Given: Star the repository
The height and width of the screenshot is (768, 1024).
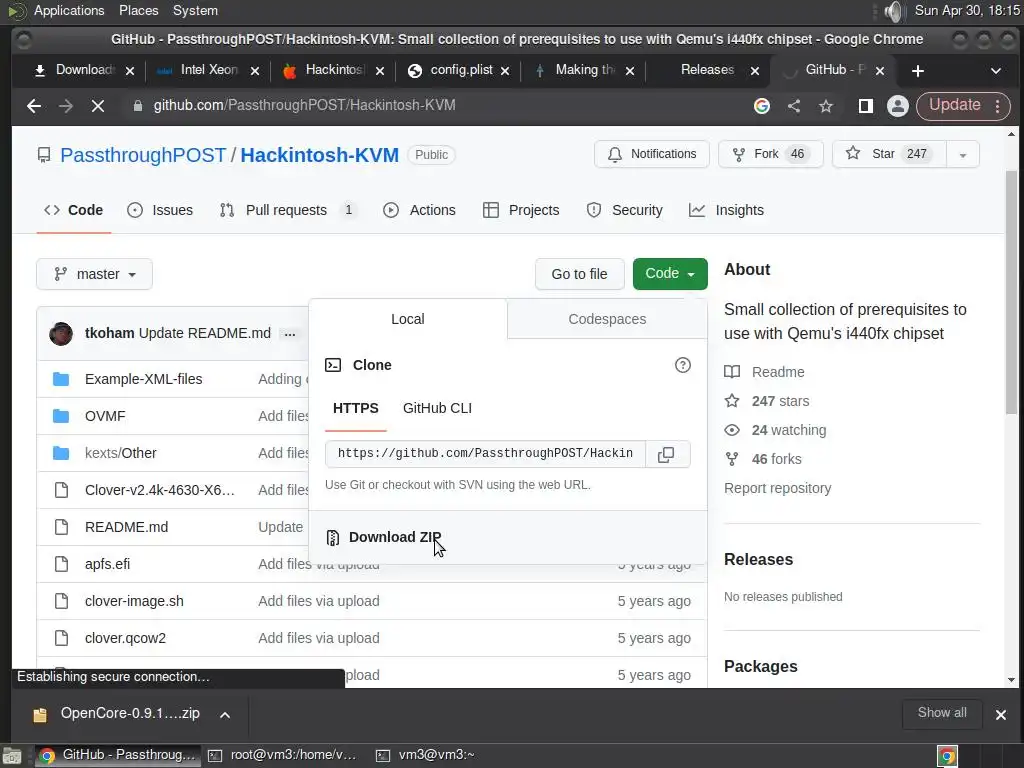Looking at the screenshot, I should coord(889,155).
